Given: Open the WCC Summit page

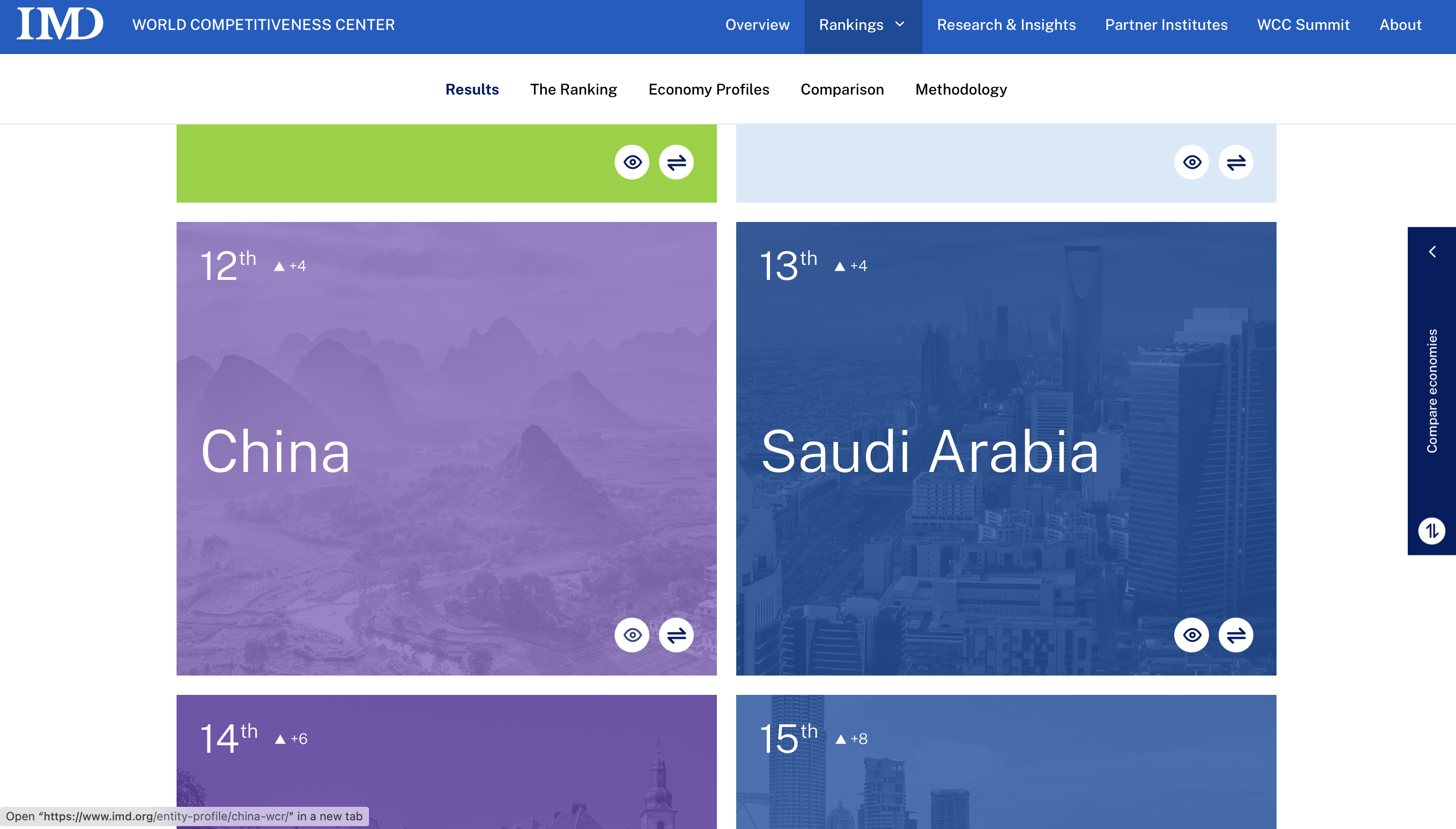Looking at the screenshot, I should tap(1303, 25).
